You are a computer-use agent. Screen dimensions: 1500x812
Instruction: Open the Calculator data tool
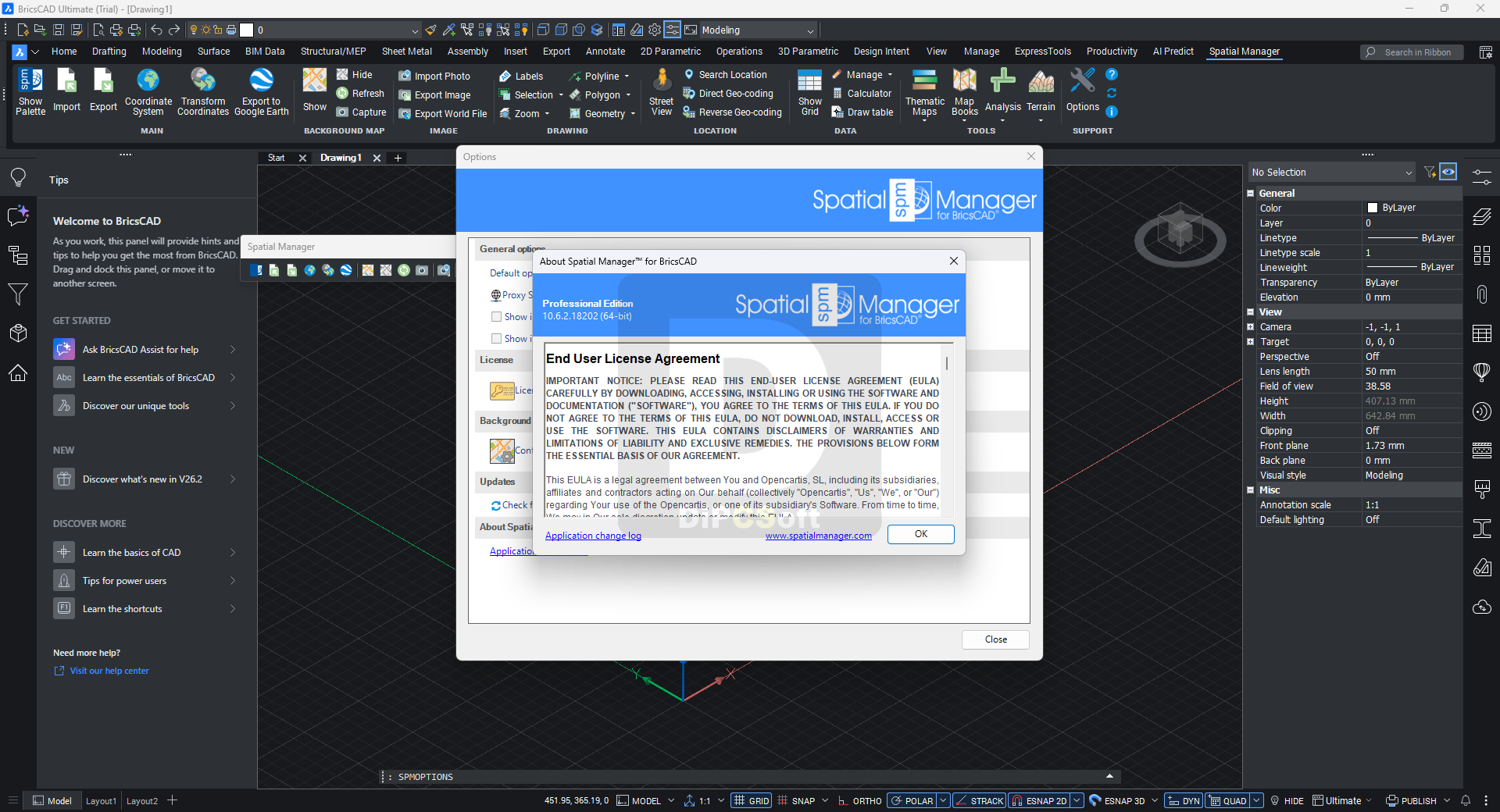pyautogui.click(x=862, y=94)
